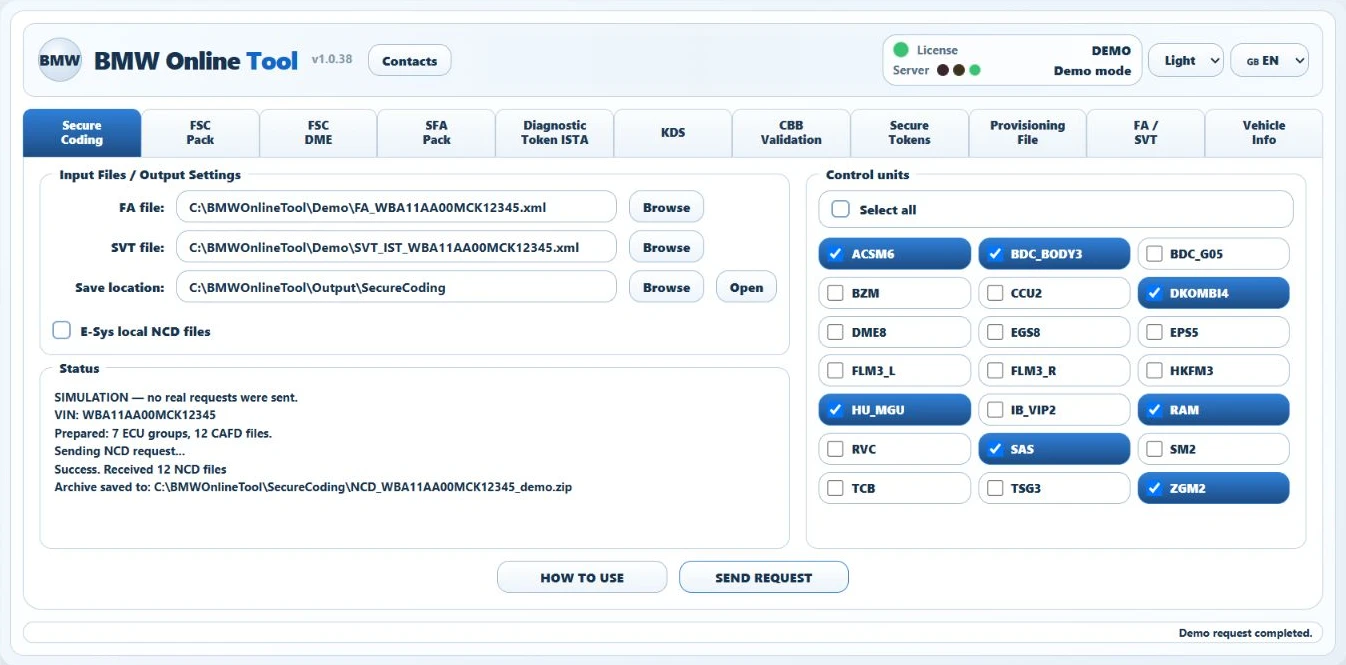
Task: Select the KDS tab
Action: tap(673, 133)
